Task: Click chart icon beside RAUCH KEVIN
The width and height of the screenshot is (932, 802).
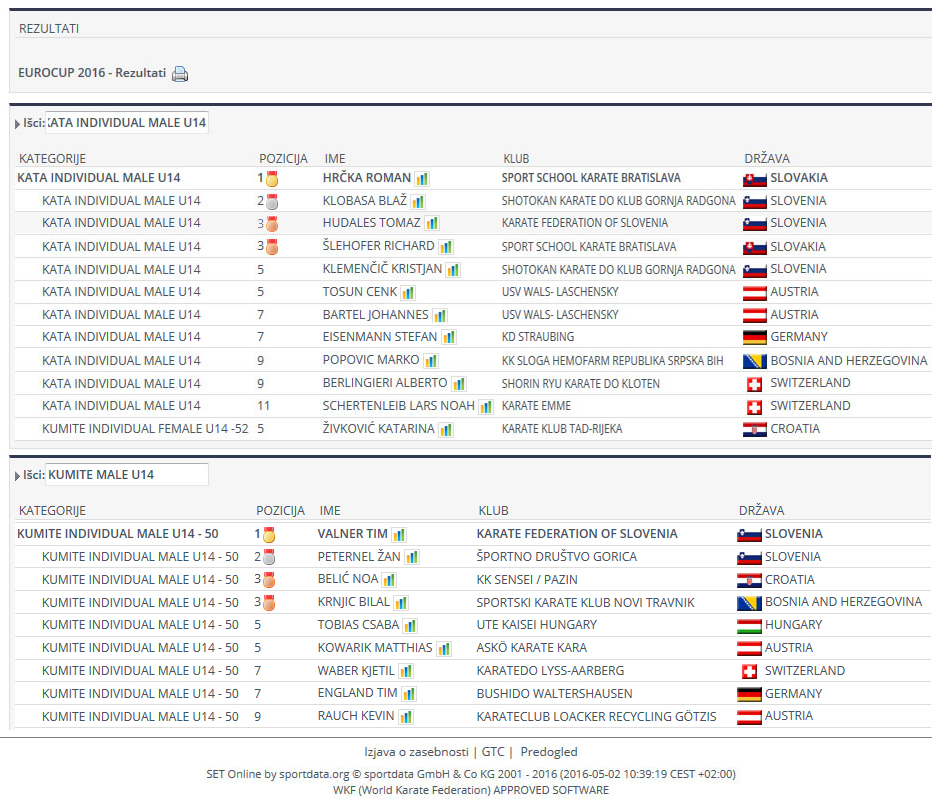Action: [405, 716]
